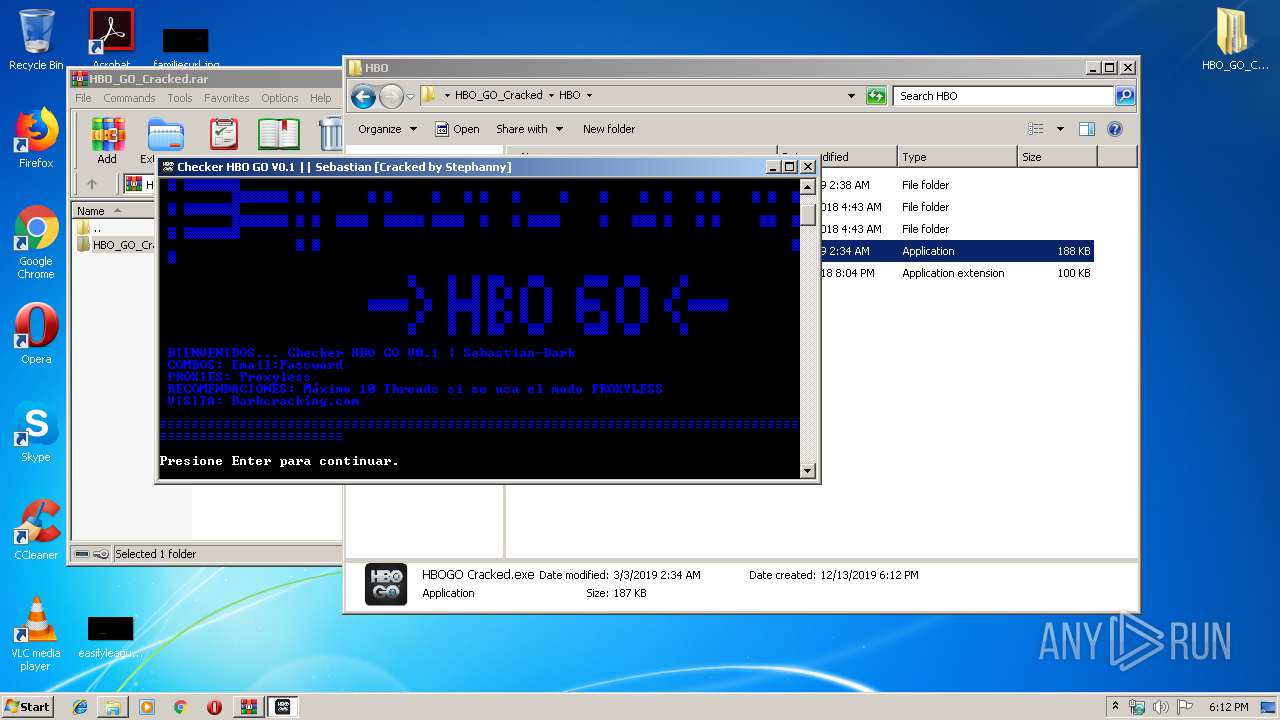
Task: Toggle the Explorer preview pane button
Action: coord(1087,129)
